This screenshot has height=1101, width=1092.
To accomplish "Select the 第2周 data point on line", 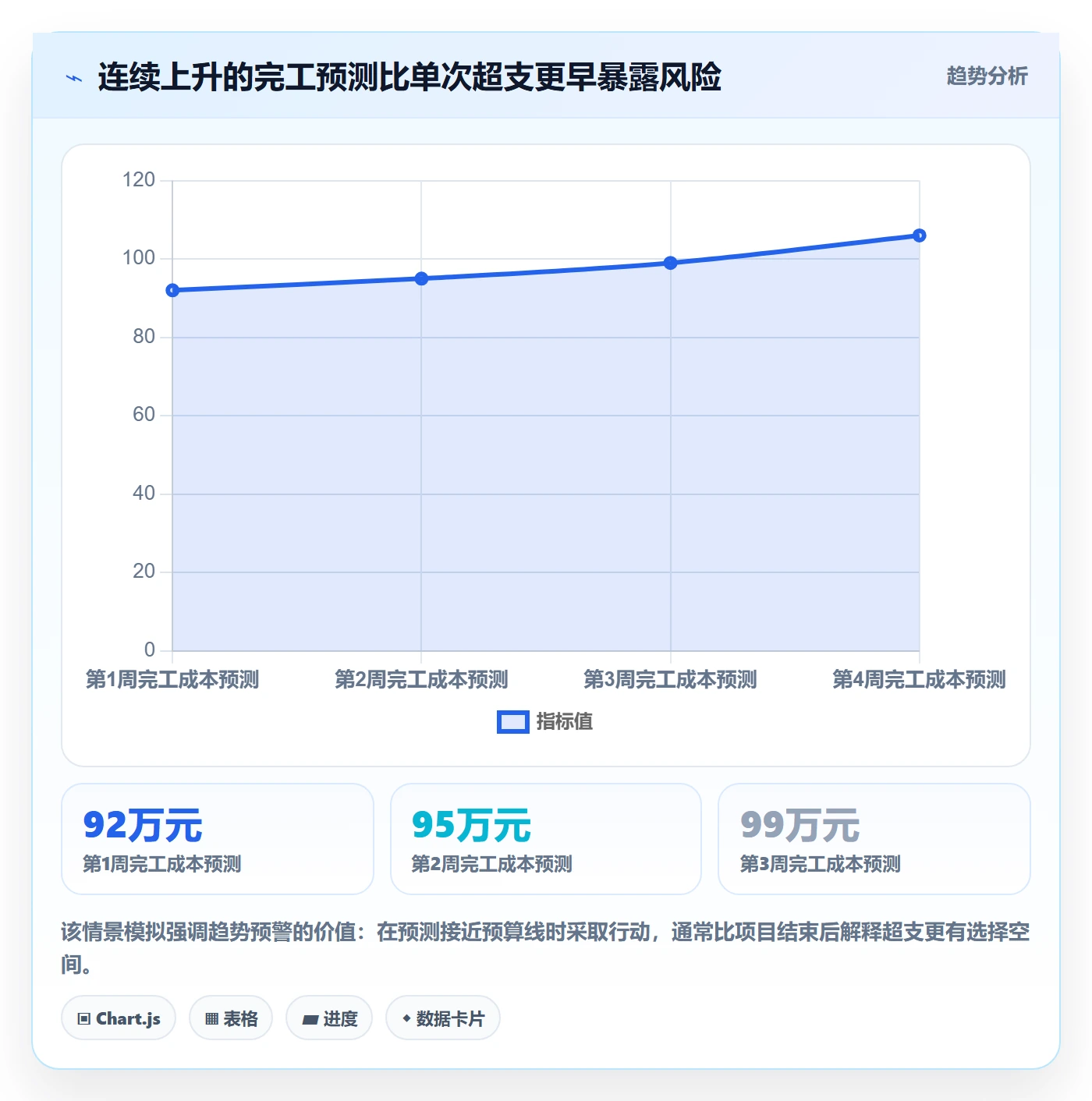I will coord(421,278).
